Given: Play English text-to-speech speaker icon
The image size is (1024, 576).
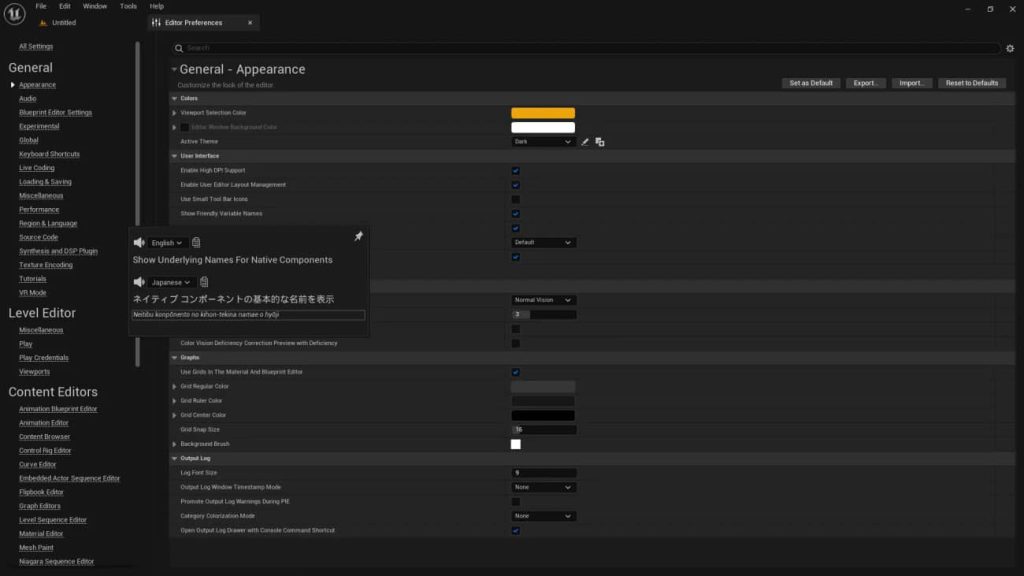Looking at the screenshot, I should pos(139,242).
